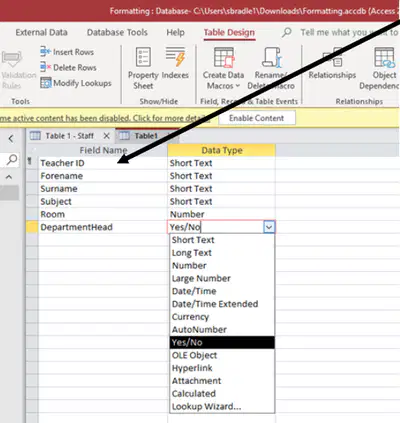Choose Currency from the data type list

pos(222,317)
